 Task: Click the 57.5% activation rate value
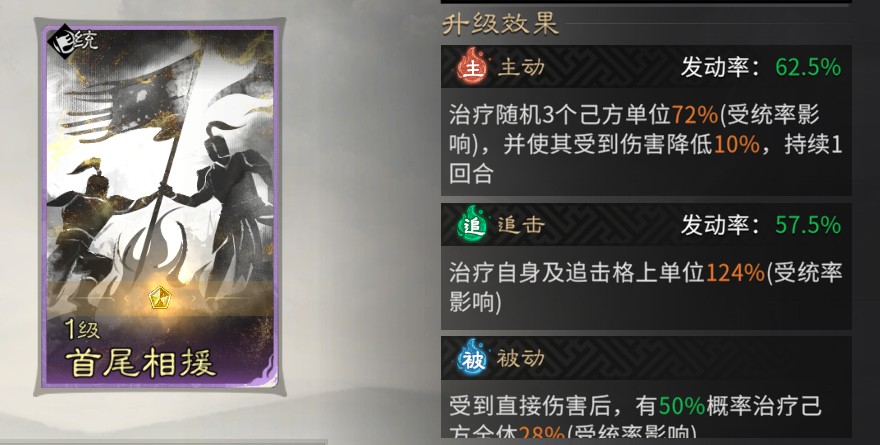[808, 226]
